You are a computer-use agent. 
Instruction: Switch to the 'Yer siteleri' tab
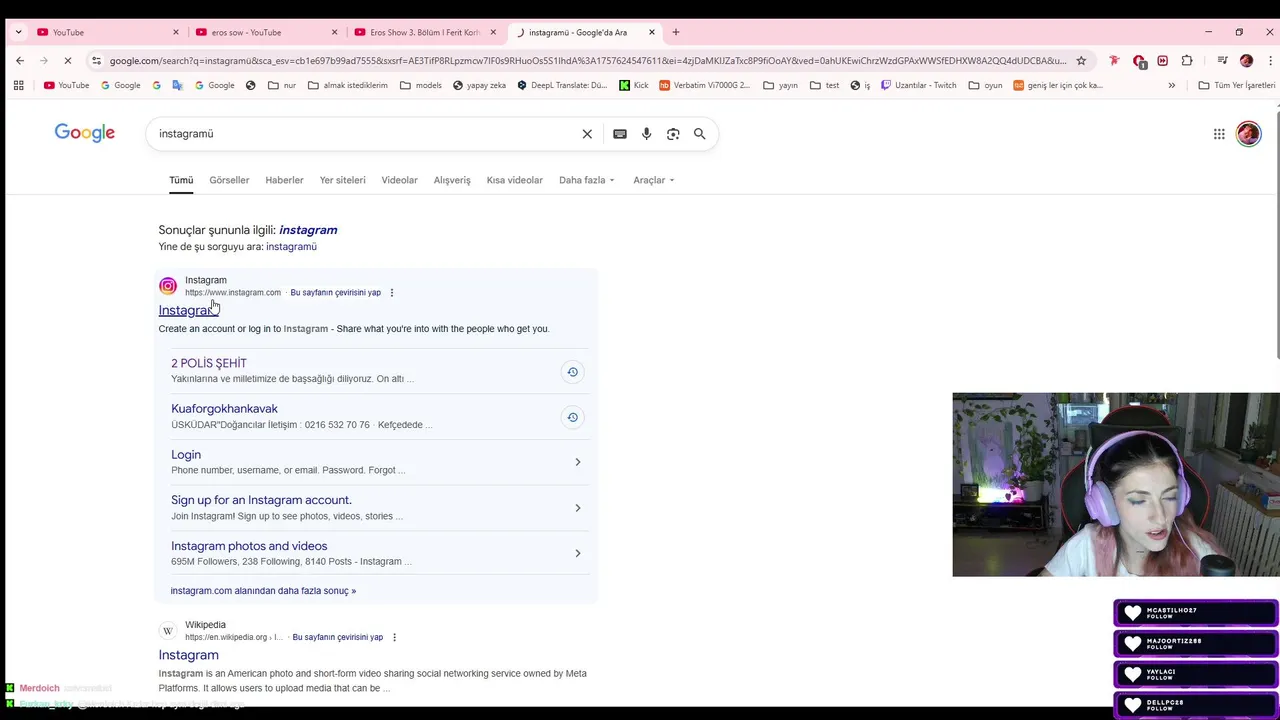pyautogui.click(x=342, y=180)
